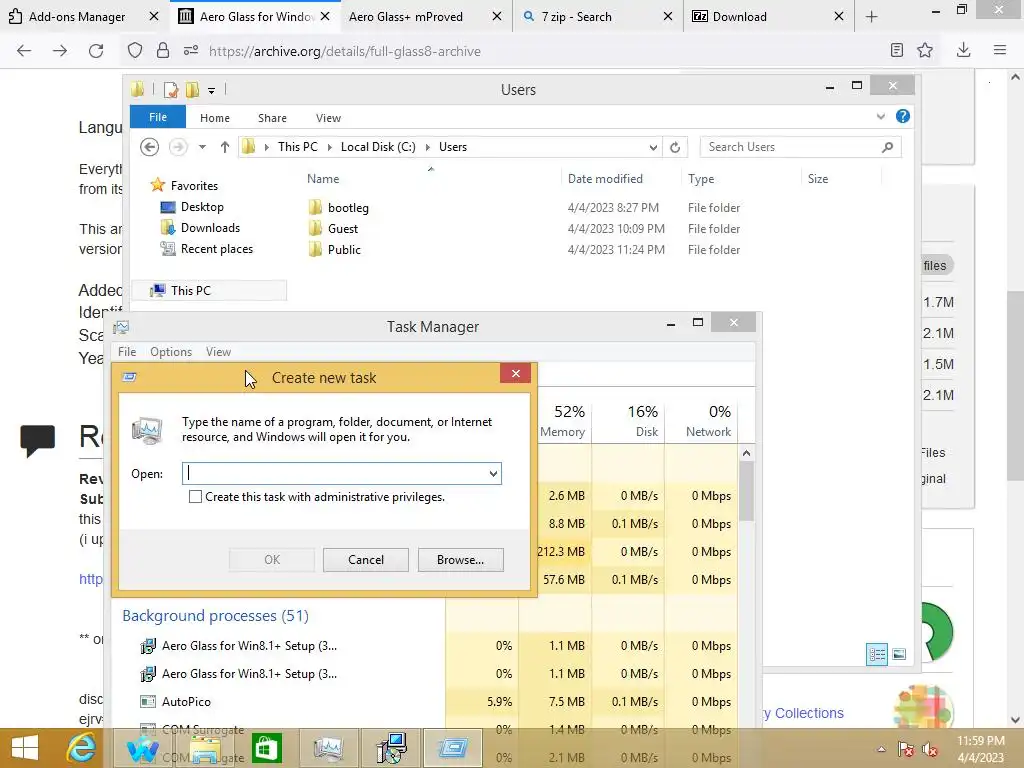The height and width of the screenshot is (768, 1024).
Task: Open Desktop under Favorites
Action: [x=202, y=206]
